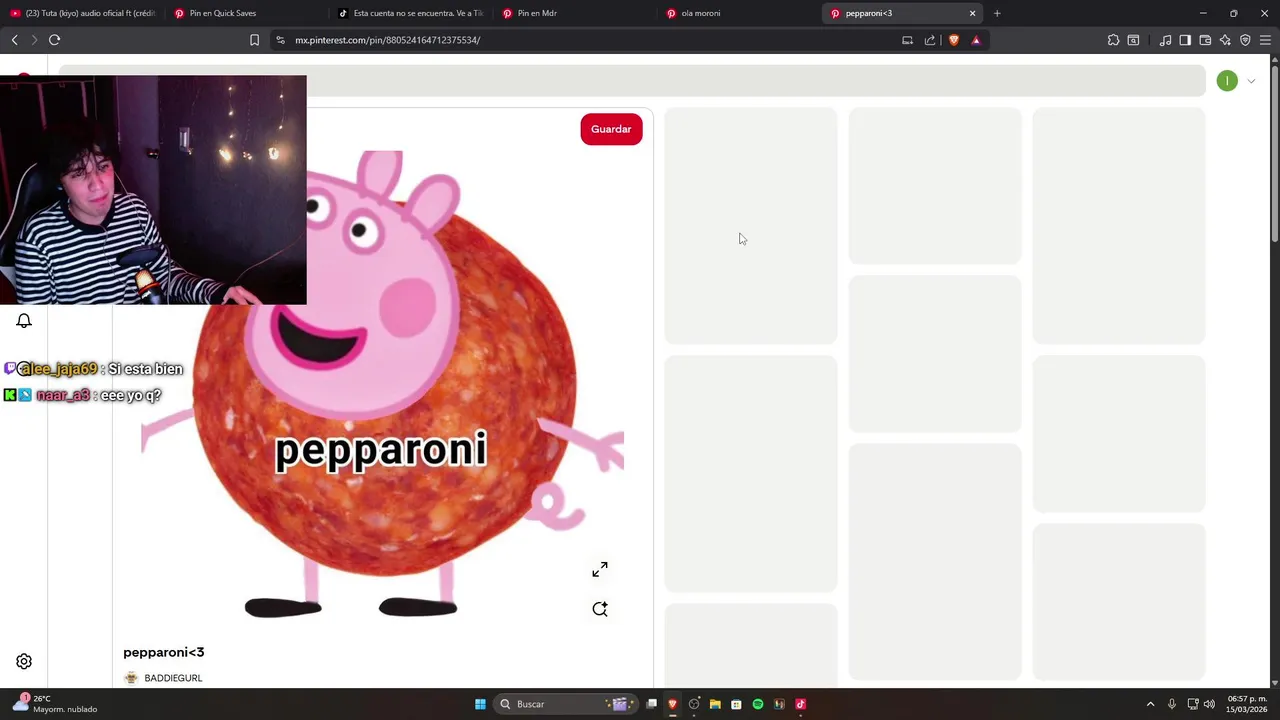The width and height of the screenshot is (1280, 720).
Task: Click the Brave Shields lion icon
Action: point(953,40)
